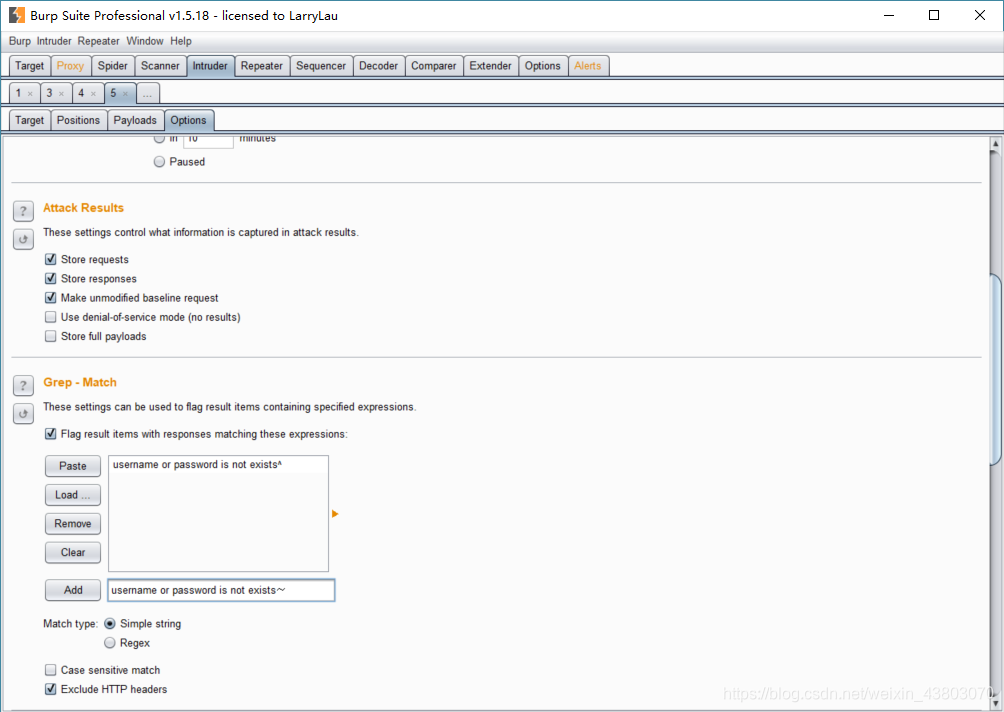Screen dimensions: 1004x712
Task: Click Add button for new expression
Action: click(73, 590)
